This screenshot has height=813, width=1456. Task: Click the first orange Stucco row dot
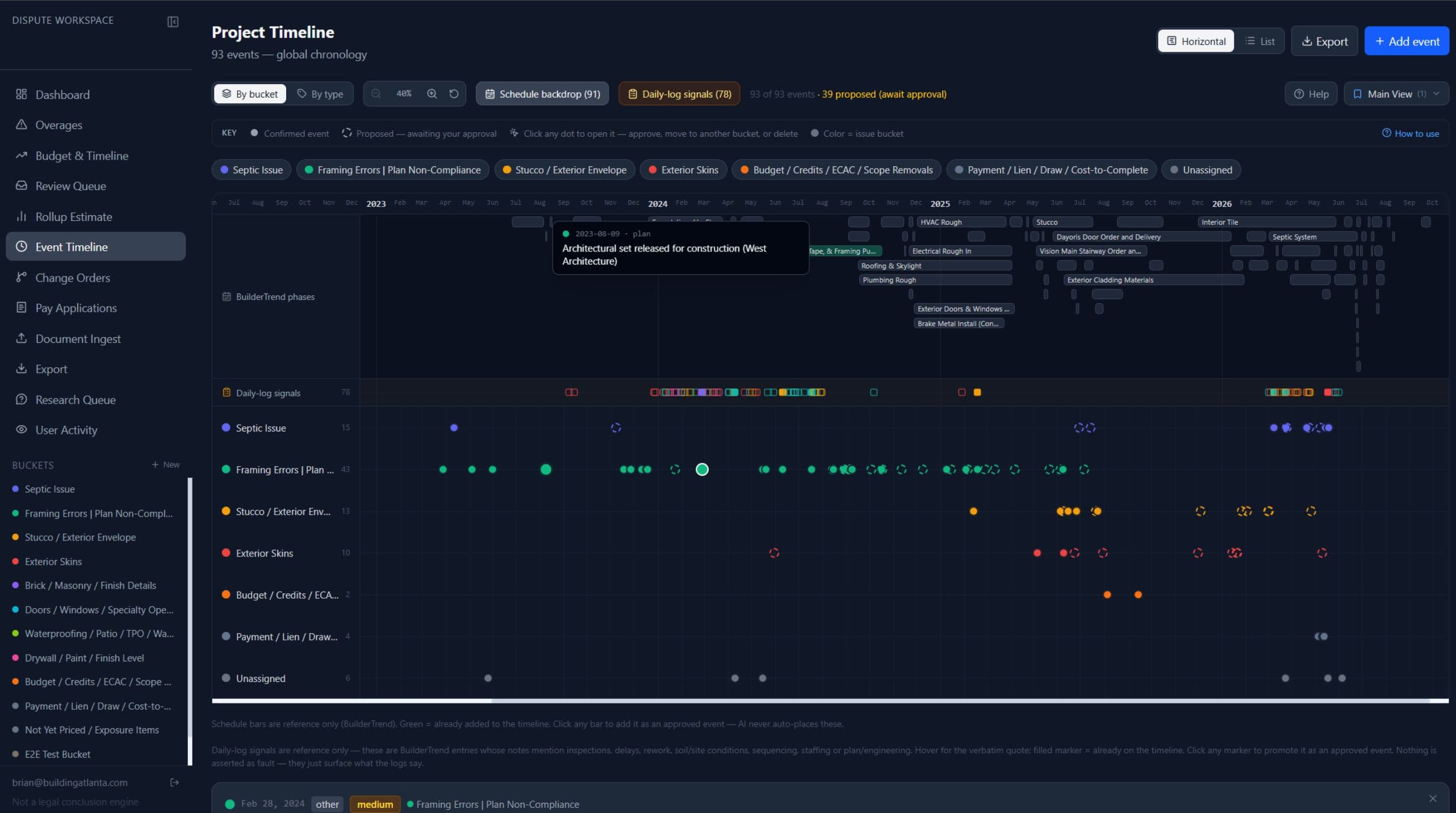[973, 511]
